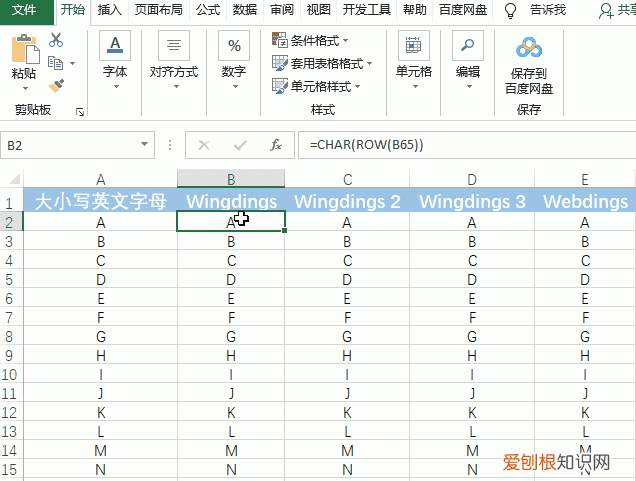This screenshot has height=481, width=636.
Task: Switch to the Review (审阅) tab
Action: [x=282, y=10]
